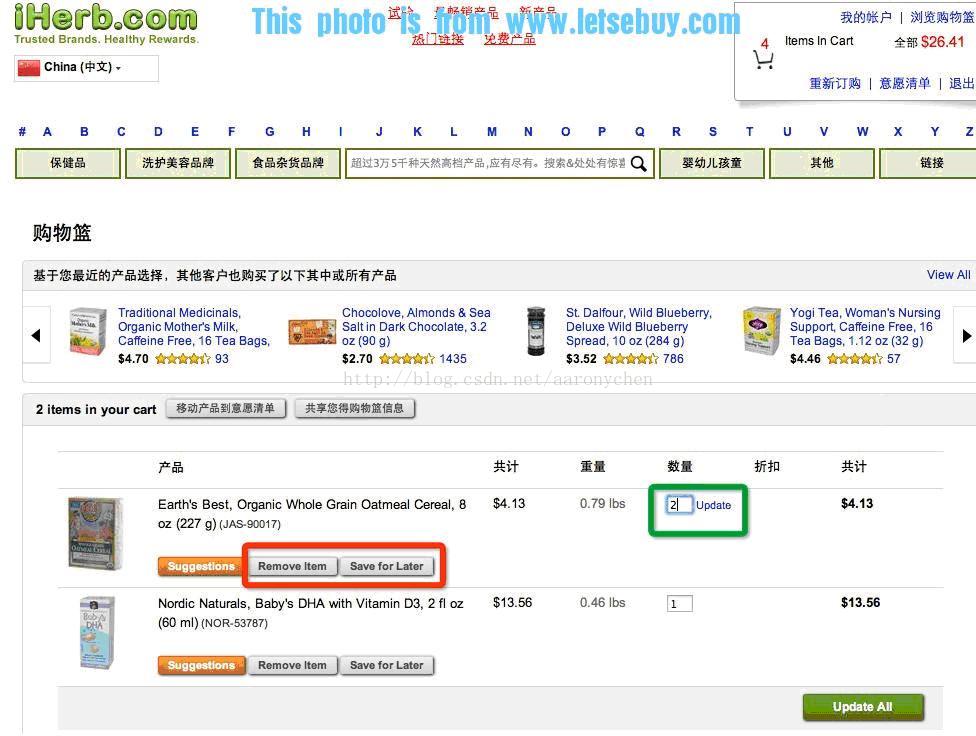Screen dimensions: 976x736
Task: Remove Item for Earth's Best cereal
Action: click(293, 566)
